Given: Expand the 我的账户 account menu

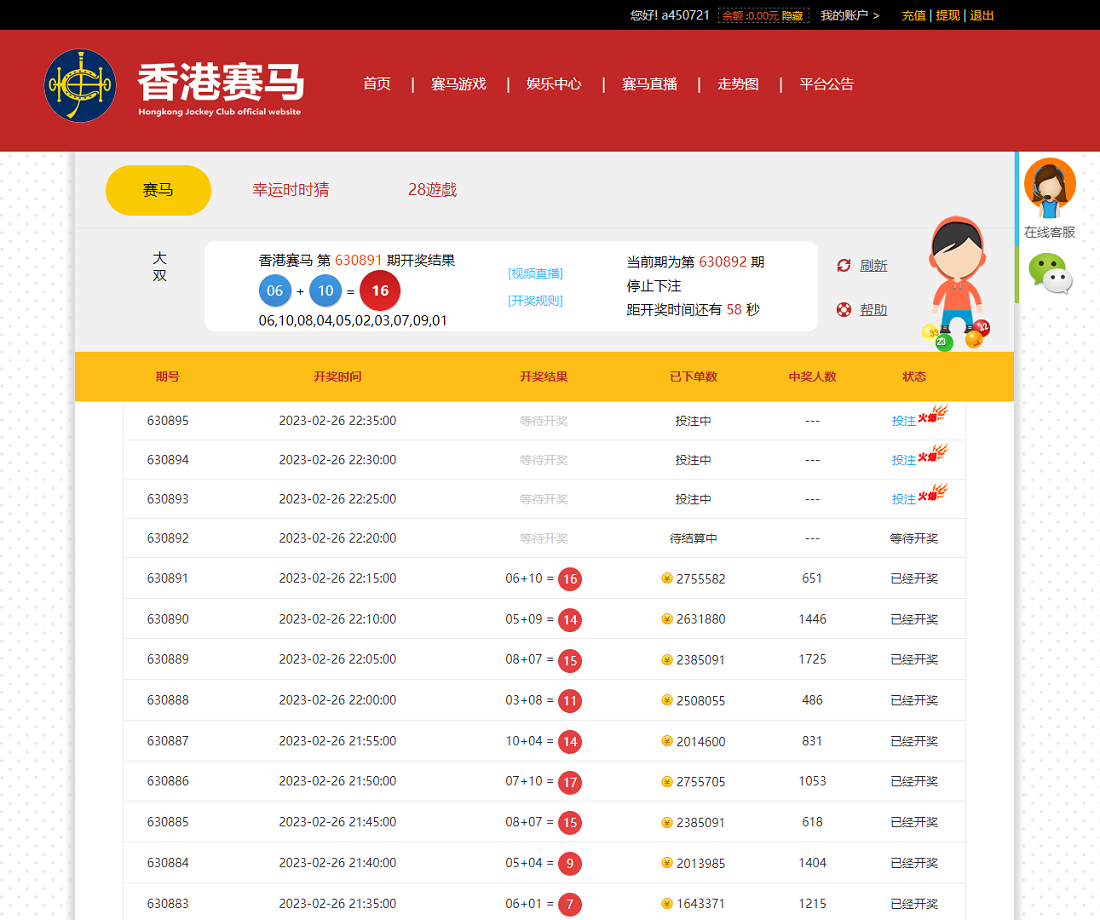Looking at the screenshot, I should pyautogui.click(x=849, y=15).
